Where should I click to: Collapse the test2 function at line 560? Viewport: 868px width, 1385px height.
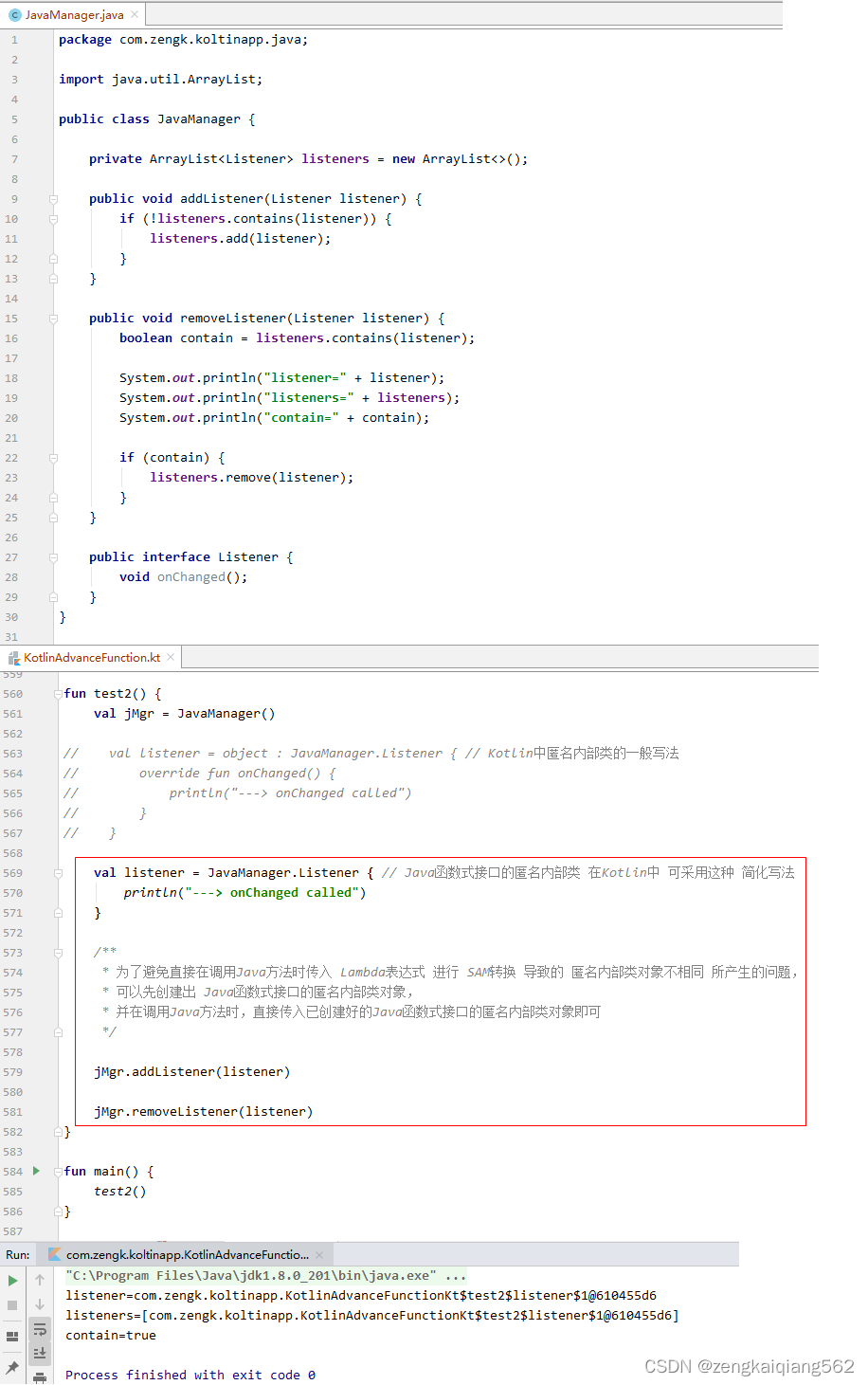pos(59,694)
